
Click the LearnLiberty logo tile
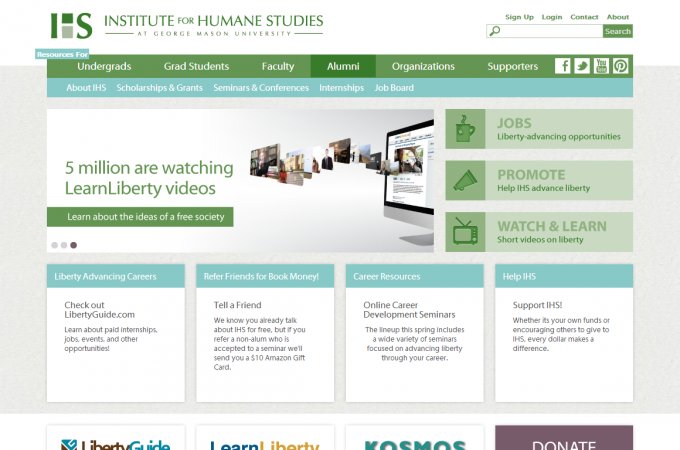[x=265, y=438]
